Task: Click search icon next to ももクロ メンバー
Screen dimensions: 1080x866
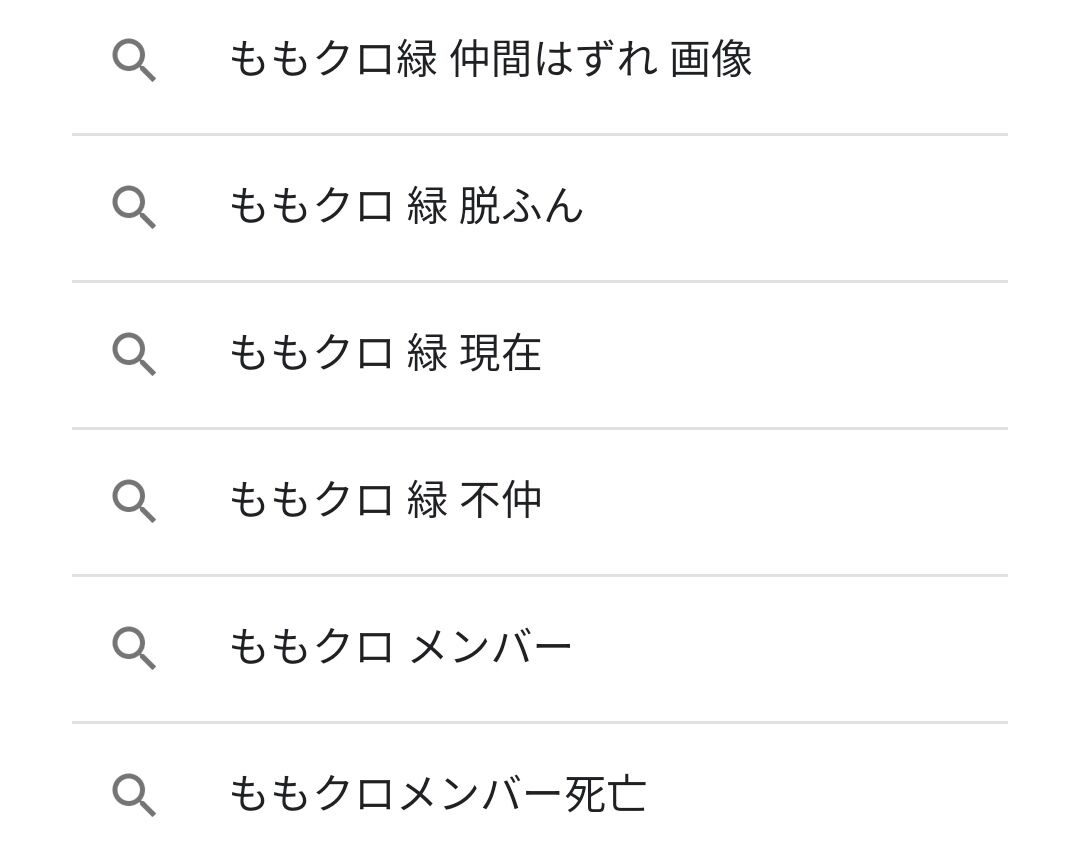Action: tap(133, 648)
